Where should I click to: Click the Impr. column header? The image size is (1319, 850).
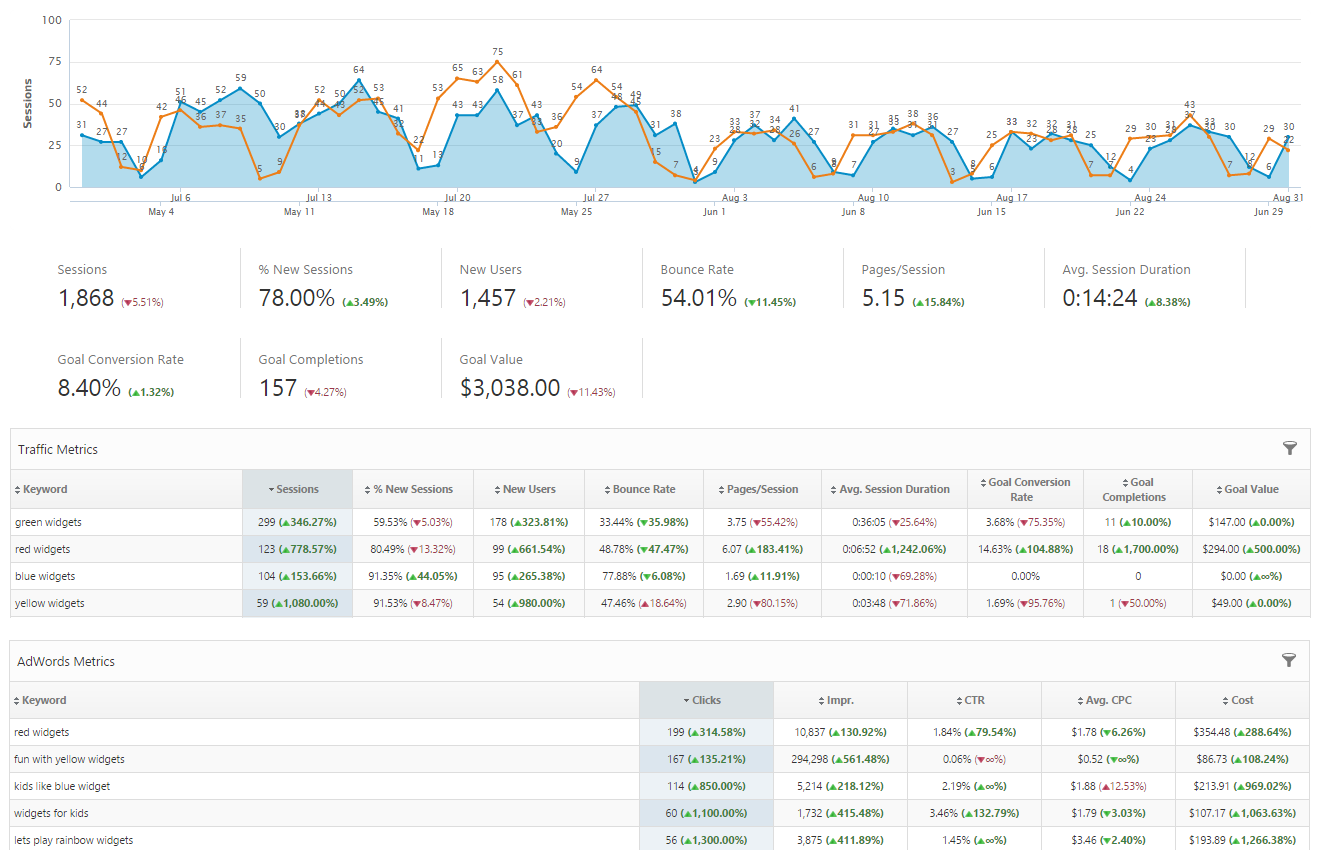tap(840, 700)
